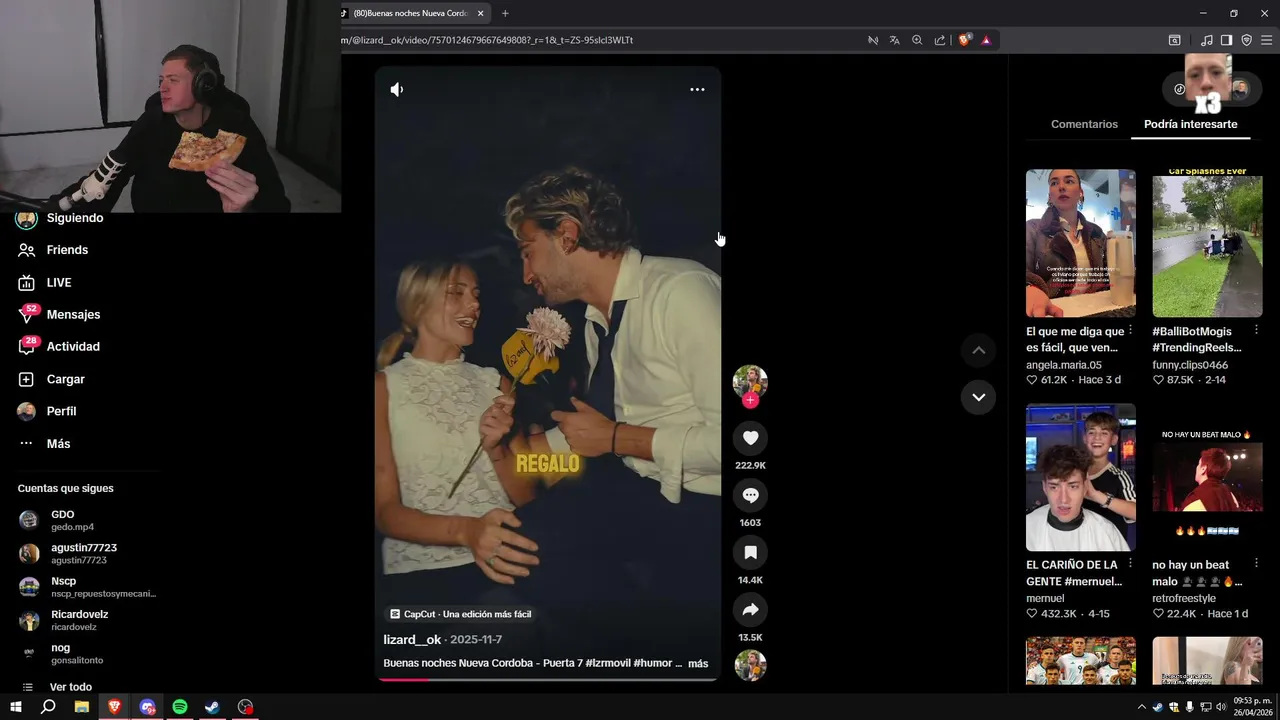Open Friends in the sidebar
1280x720 pixels.
click(x=67, y=250)
